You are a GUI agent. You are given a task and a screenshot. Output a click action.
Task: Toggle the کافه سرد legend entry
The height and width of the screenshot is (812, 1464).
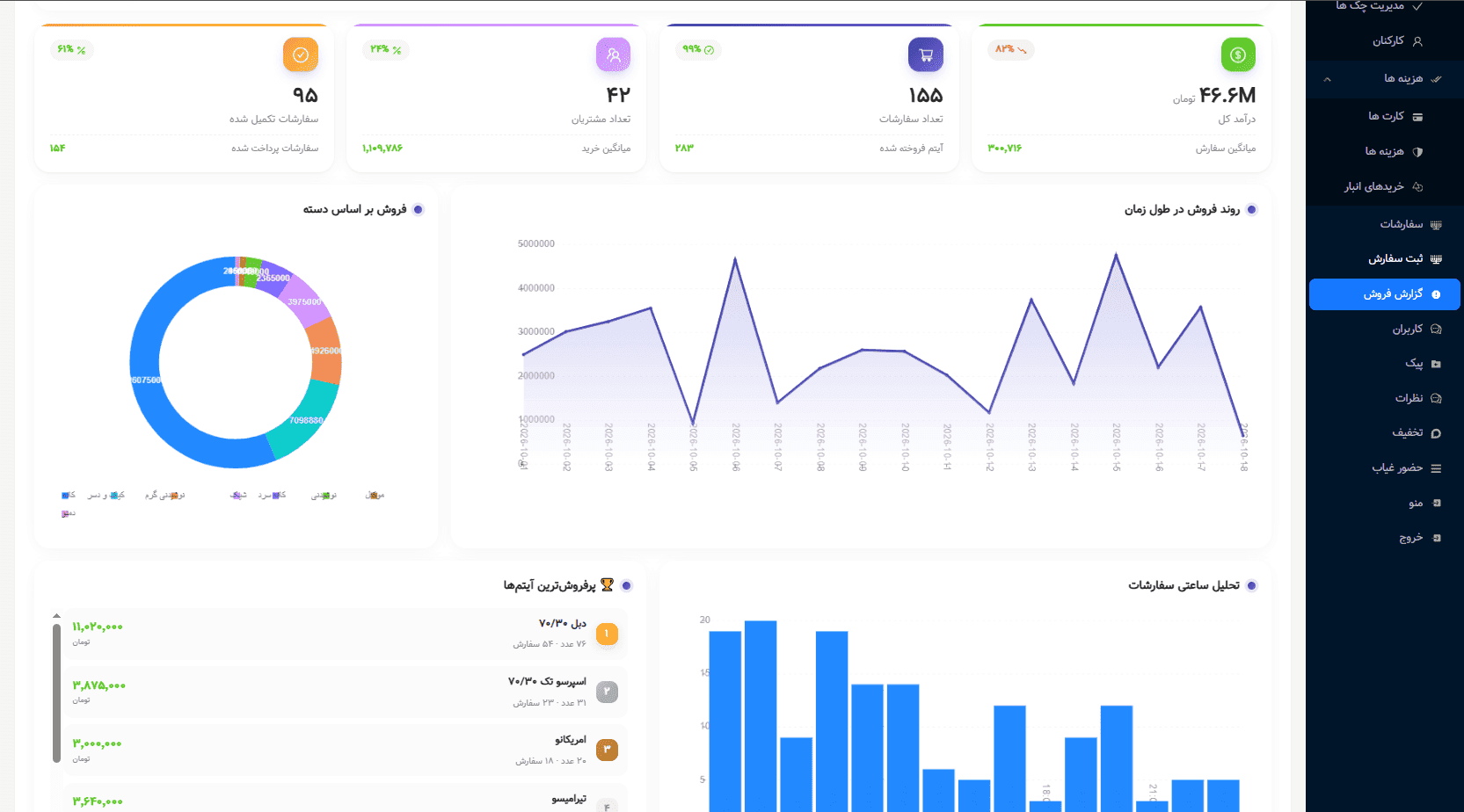[x=272, y=495]
